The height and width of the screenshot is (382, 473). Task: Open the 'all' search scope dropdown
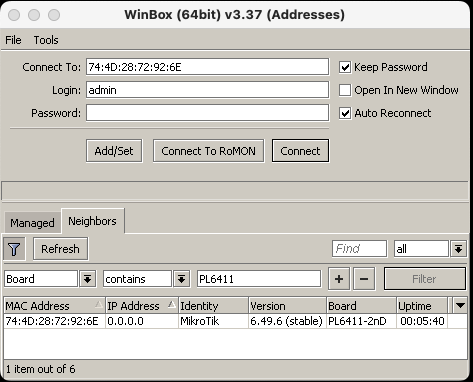[459, 249]
